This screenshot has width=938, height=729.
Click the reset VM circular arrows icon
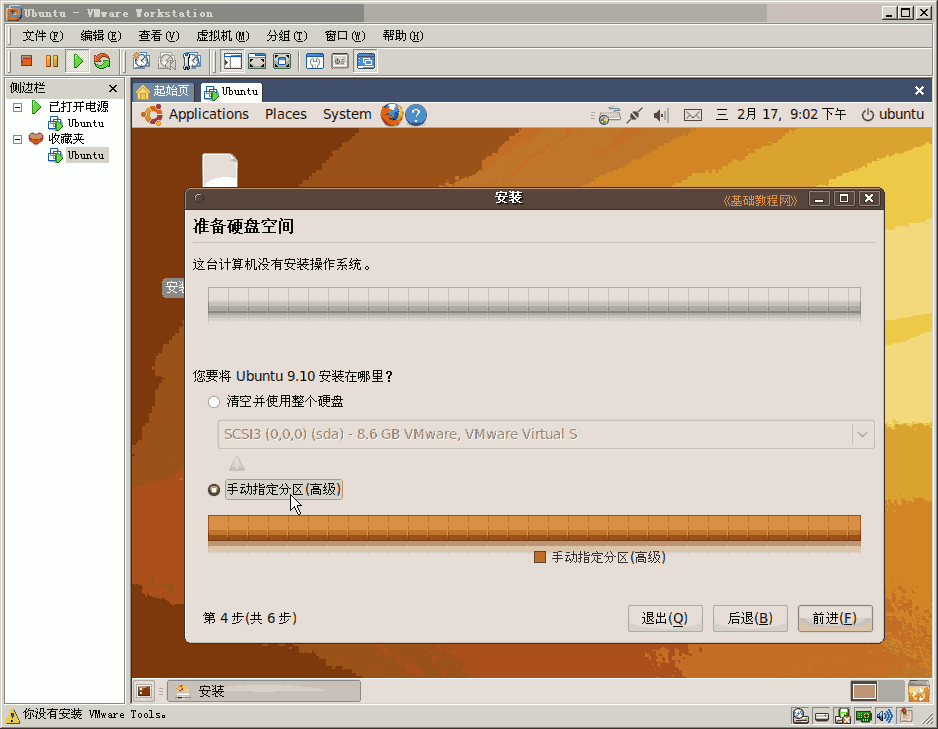pyautogui.click(x=102, y=61)
